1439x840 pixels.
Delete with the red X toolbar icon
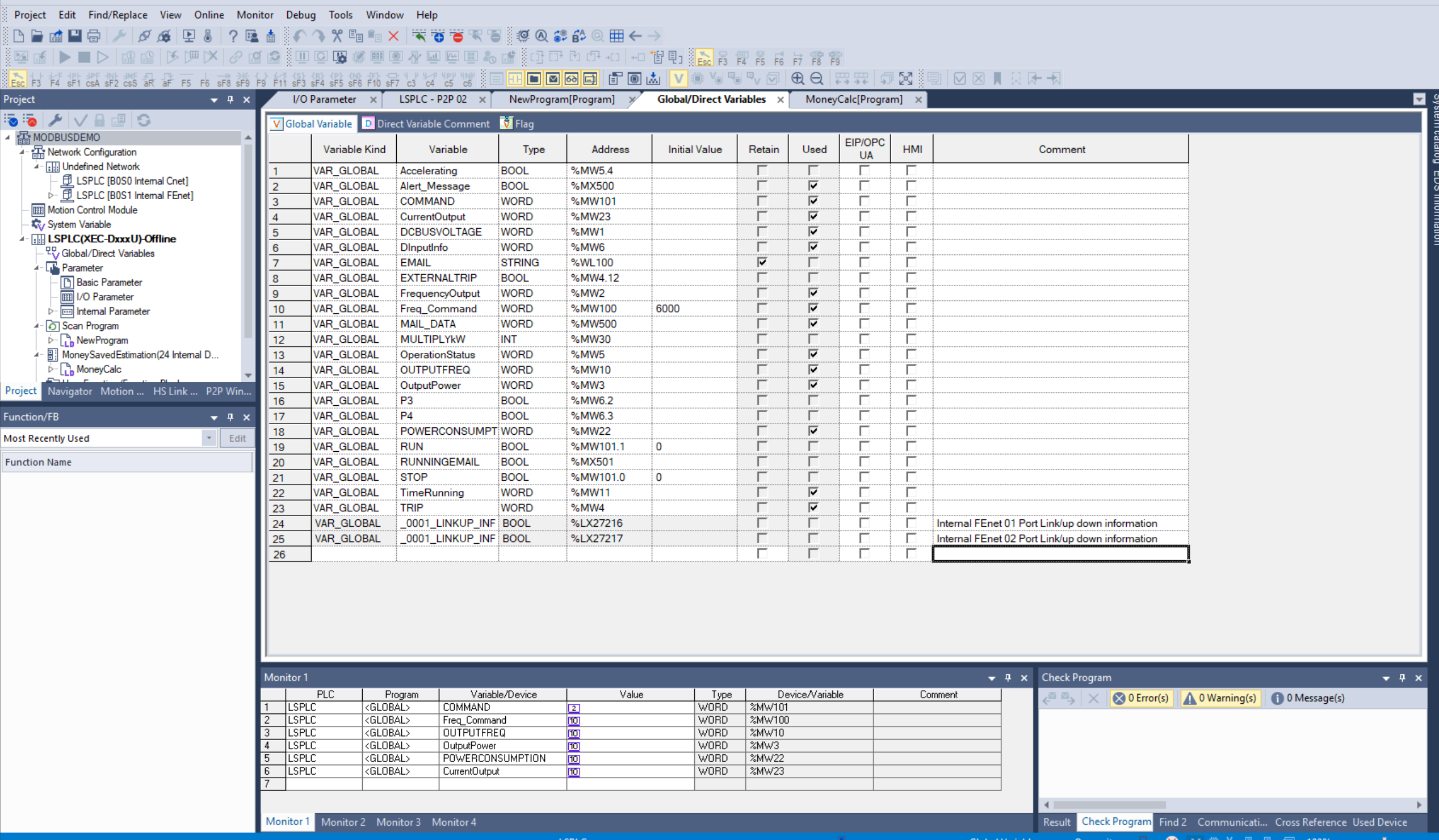[393, 36]
